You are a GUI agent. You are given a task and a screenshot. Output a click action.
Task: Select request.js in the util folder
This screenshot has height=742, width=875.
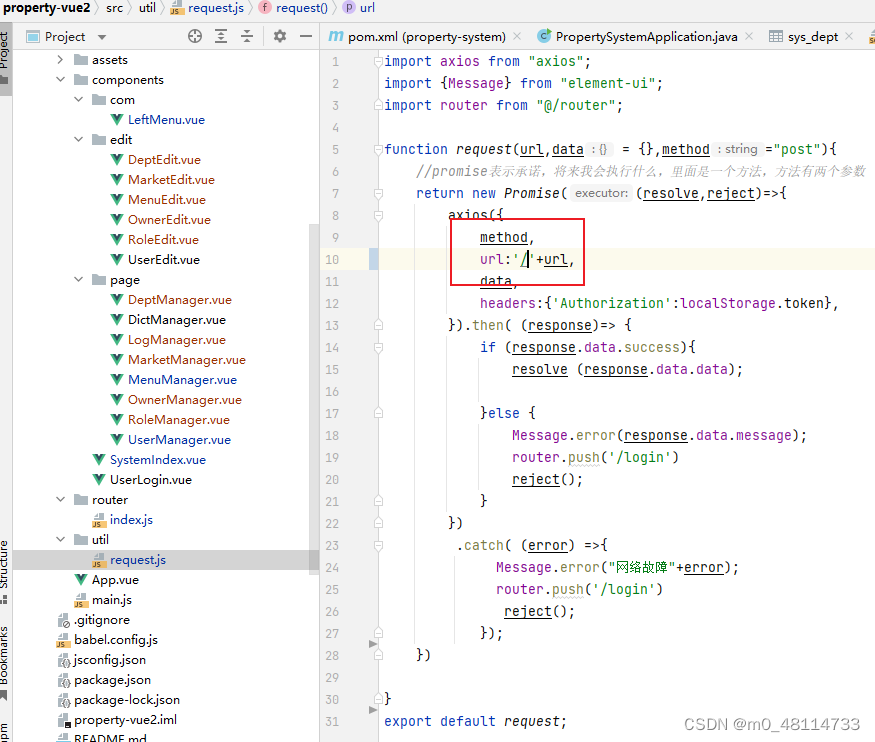tap(137, 560)
